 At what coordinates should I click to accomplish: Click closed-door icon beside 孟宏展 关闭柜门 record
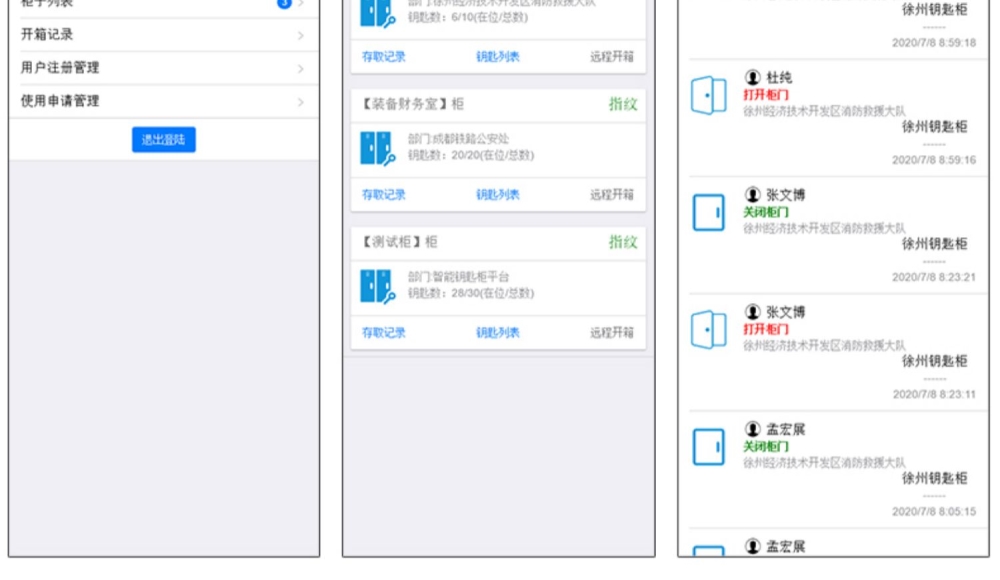pyautogui.click(x=709, y=446)
